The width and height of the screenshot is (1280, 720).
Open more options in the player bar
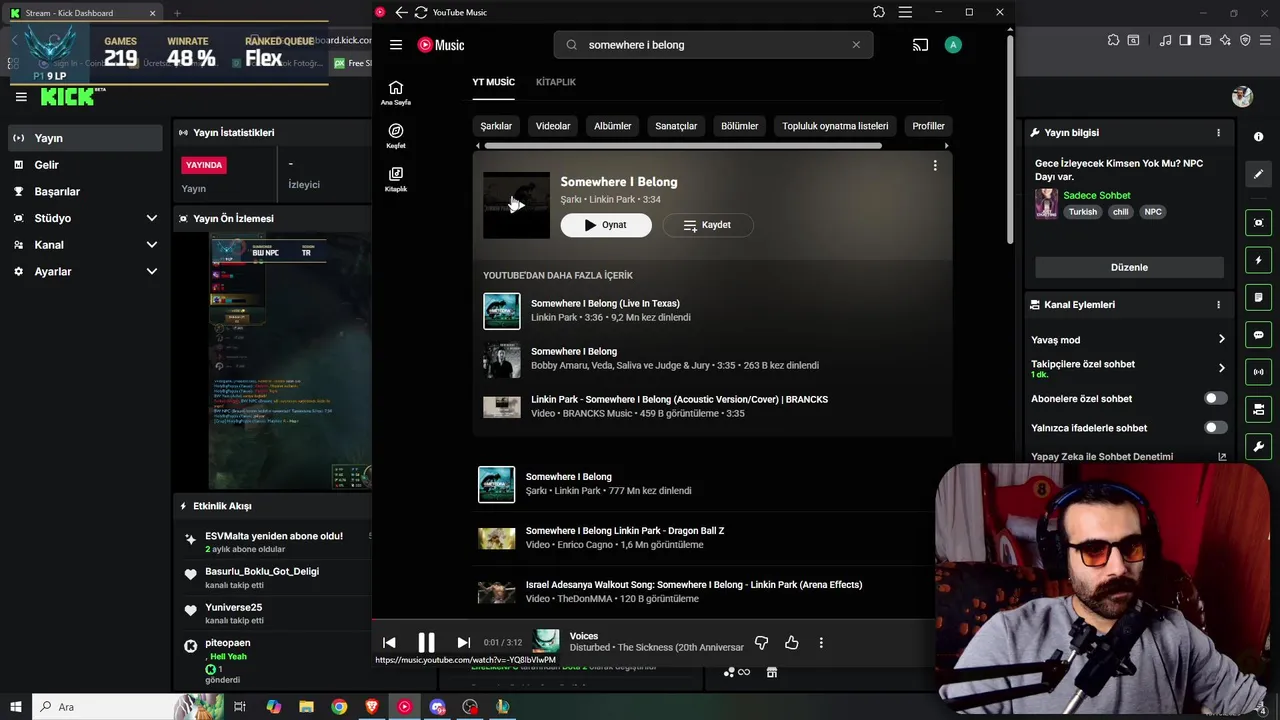pyautogui.click(x=821, y=643)
